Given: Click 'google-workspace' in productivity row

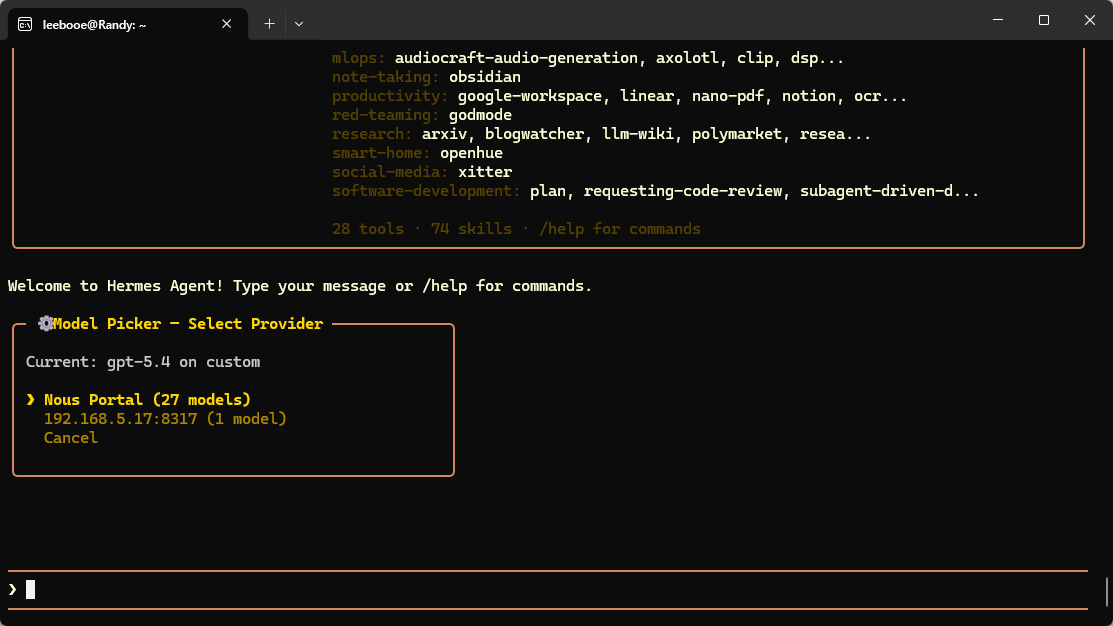Looking at the screenshot, I should tap(530, 96).
